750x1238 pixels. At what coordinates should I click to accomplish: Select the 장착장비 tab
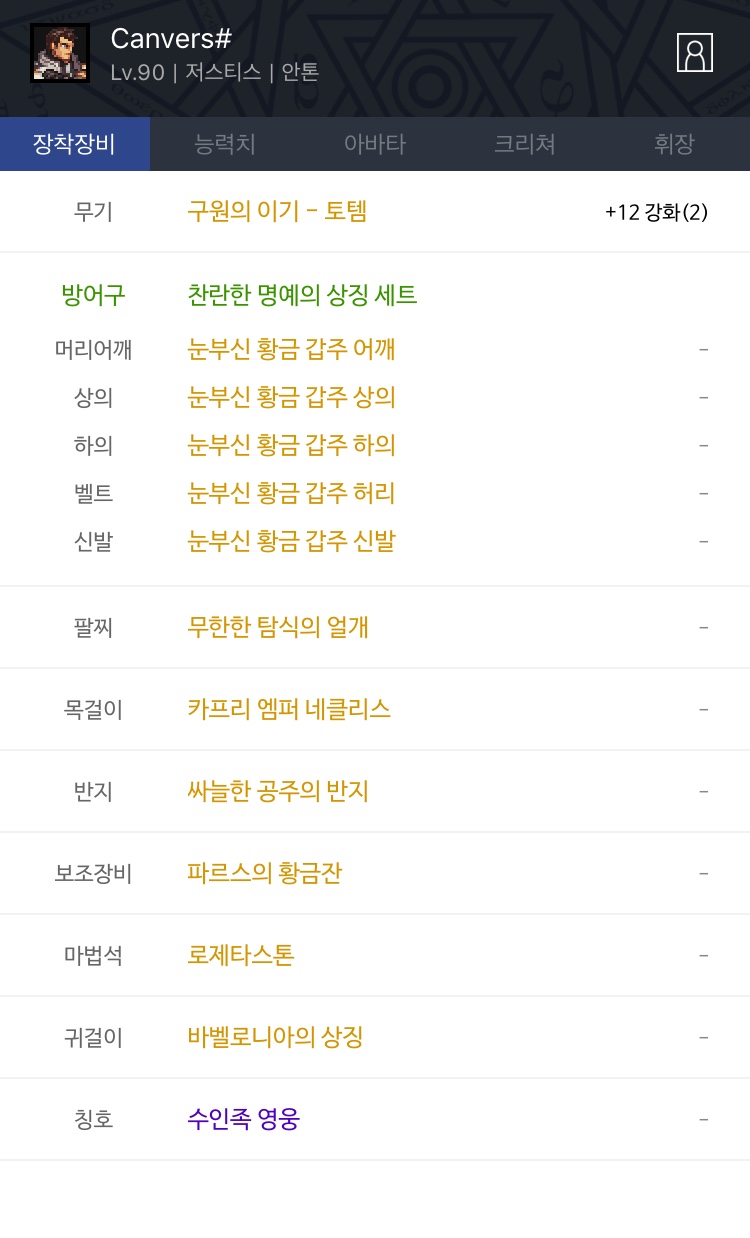tap(75, 144)
